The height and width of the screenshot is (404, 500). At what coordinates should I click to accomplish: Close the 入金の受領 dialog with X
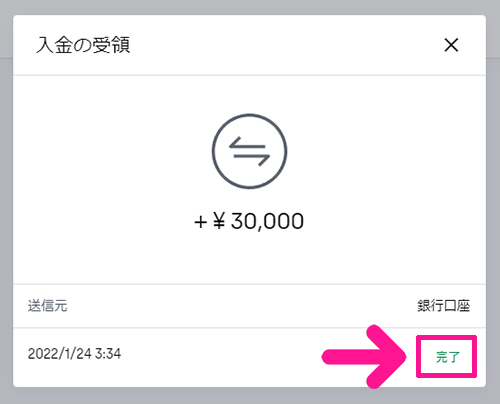tap(451, 45)
